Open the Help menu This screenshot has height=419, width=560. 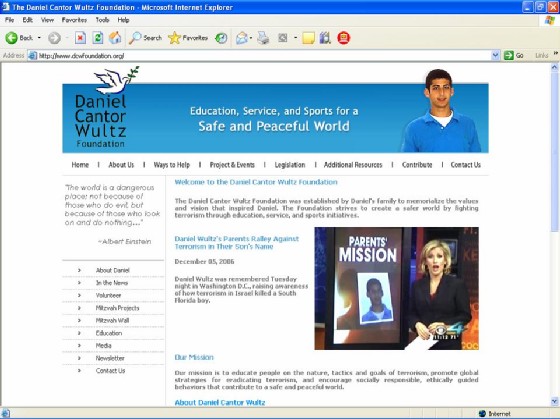click(x=123, y=20)
